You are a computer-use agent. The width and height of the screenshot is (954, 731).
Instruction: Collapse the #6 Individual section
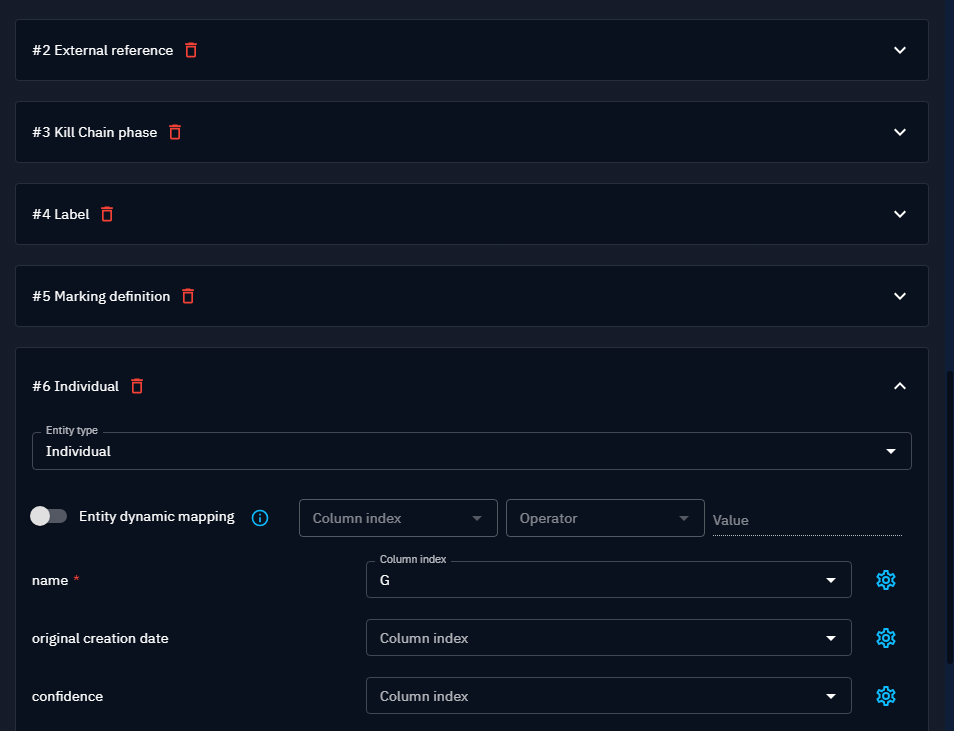pyautogui.click(x=899, y=386)
